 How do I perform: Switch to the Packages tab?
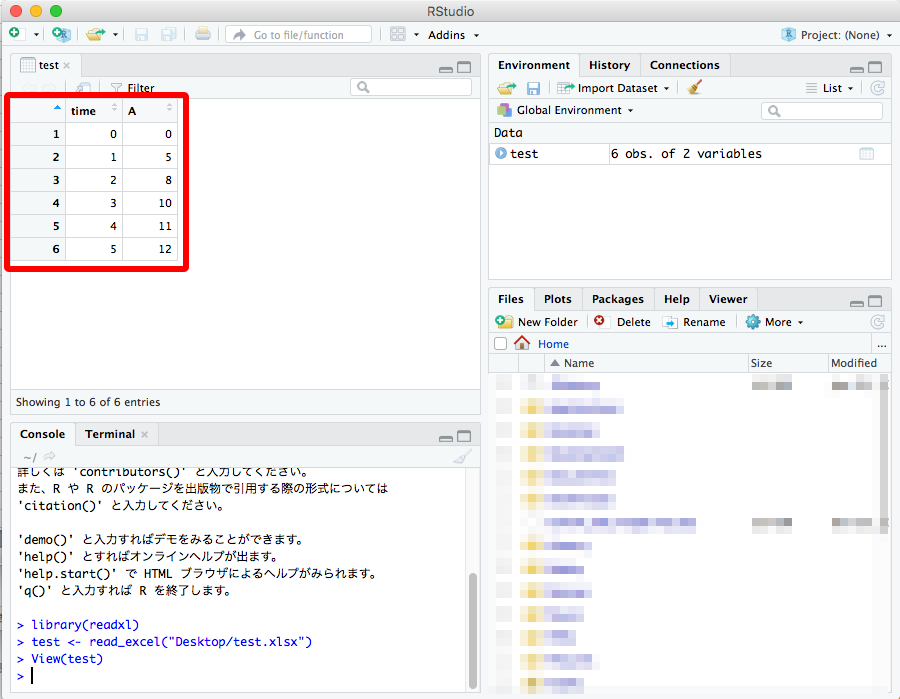coord(618,299)
